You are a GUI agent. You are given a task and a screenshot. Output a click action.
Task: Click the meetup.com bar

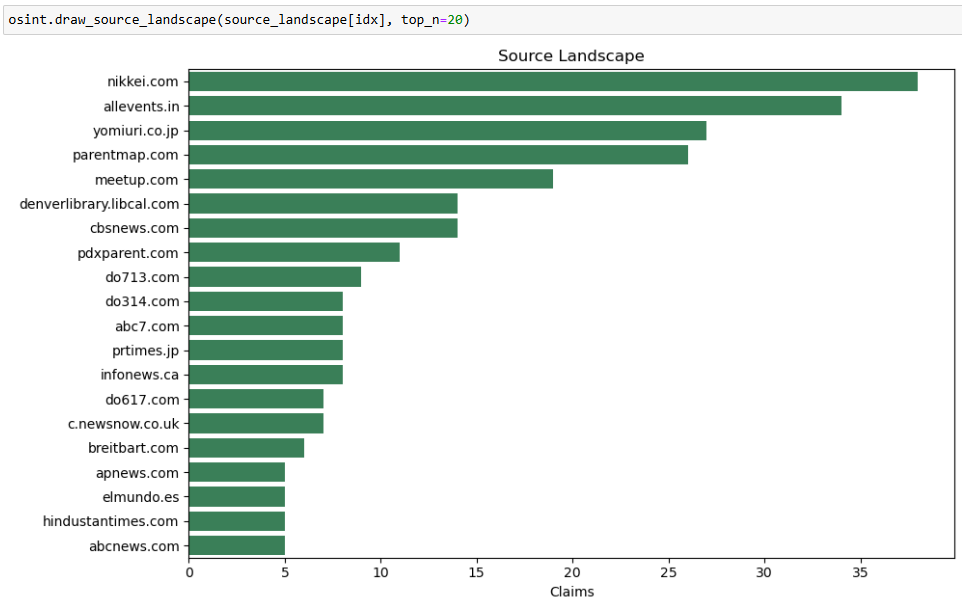tap(371, 179)
